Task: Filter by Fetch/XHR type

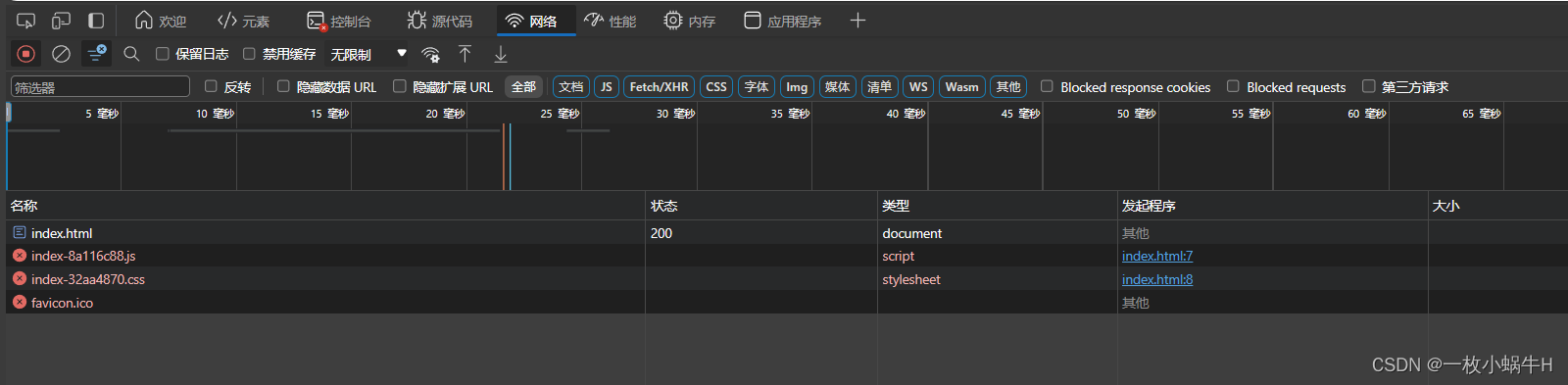Action: point(659,87)
